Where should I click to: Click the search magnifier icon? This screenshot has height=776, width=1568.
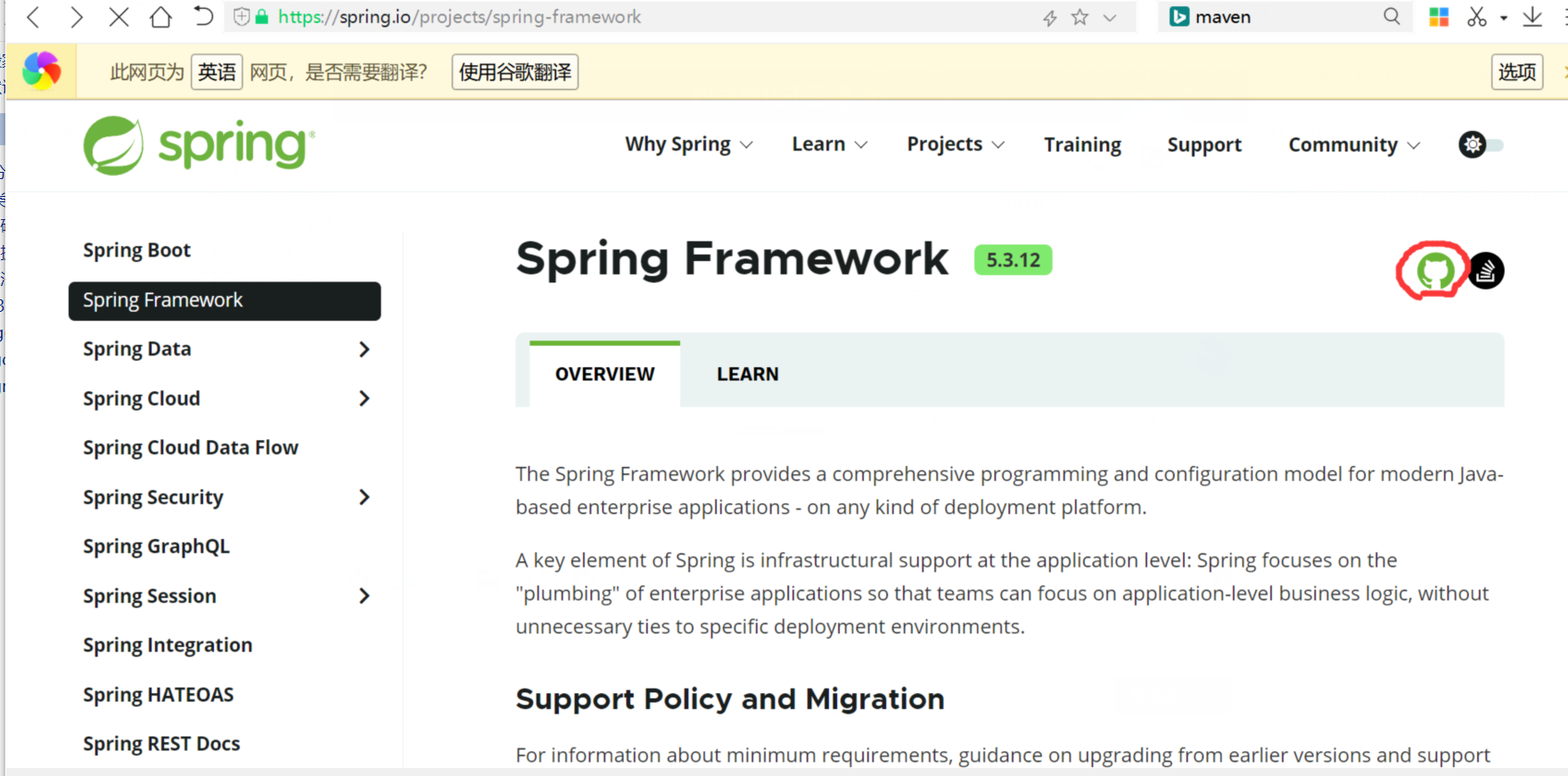point(1391,17)
